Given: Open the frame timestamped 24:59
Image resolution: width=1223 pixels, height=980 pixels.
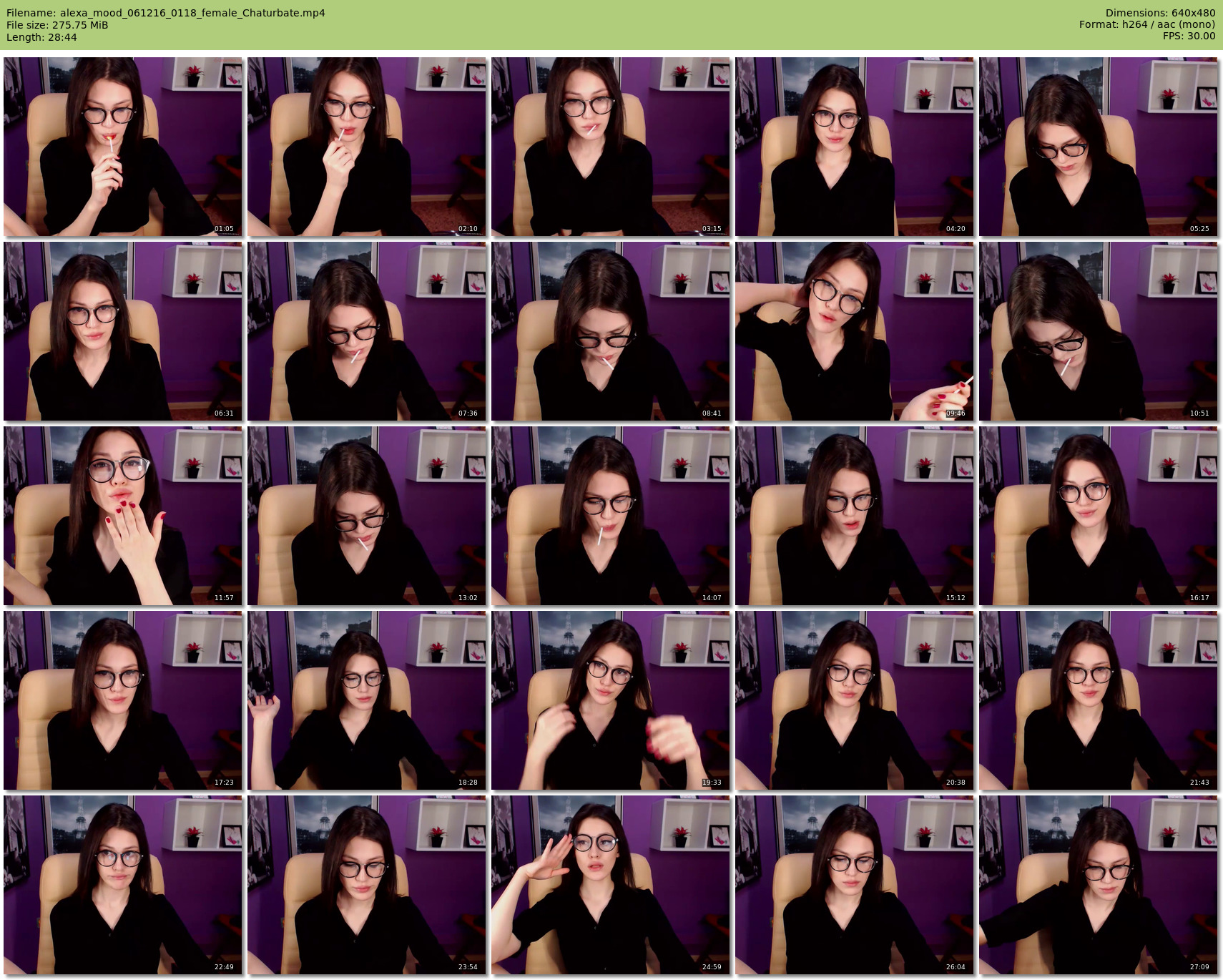Looking at the screenshot, I should coord(611,885).
